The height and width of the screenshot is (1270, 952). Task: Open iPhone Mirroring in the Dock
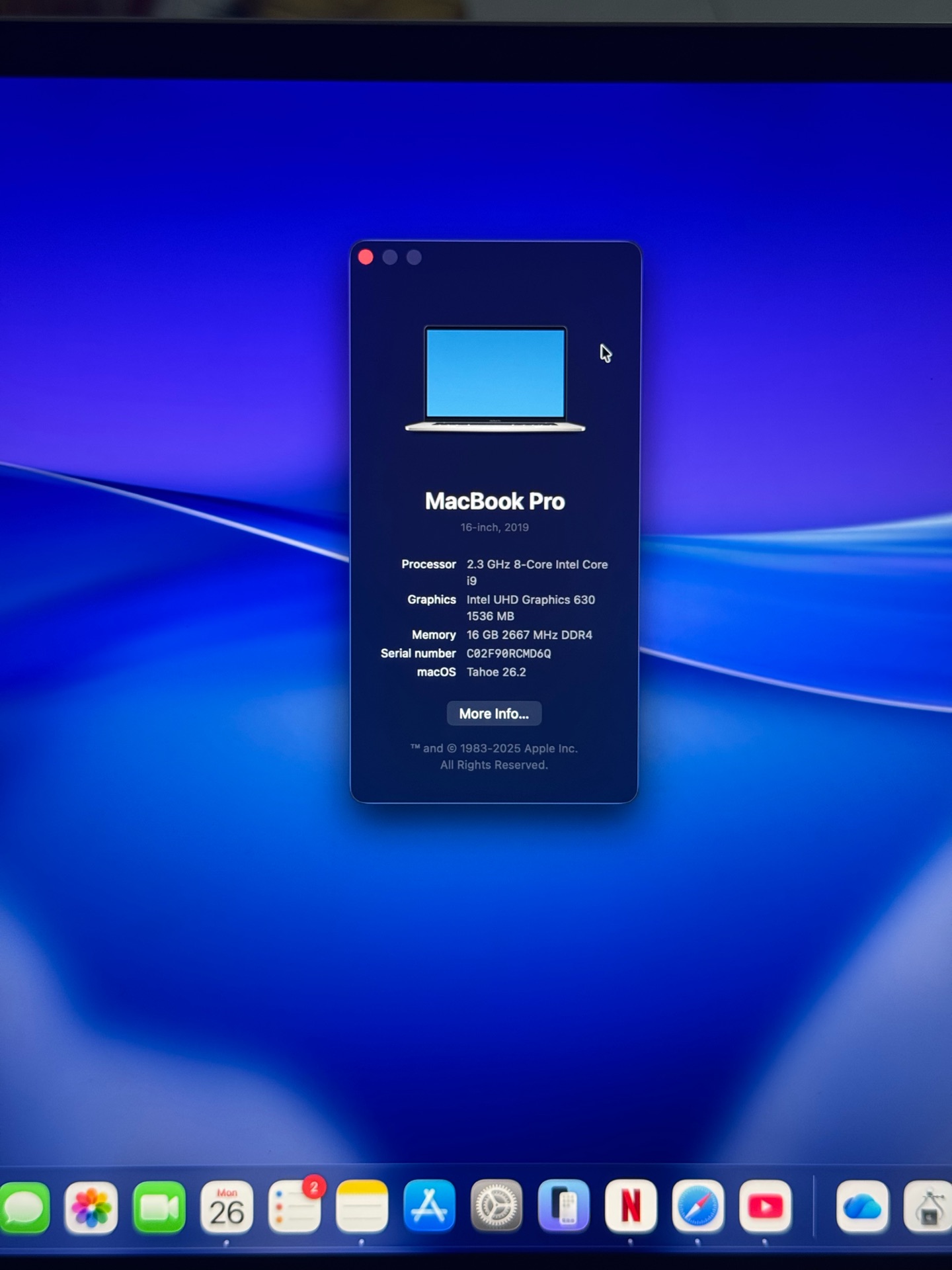coord(563,1206)
